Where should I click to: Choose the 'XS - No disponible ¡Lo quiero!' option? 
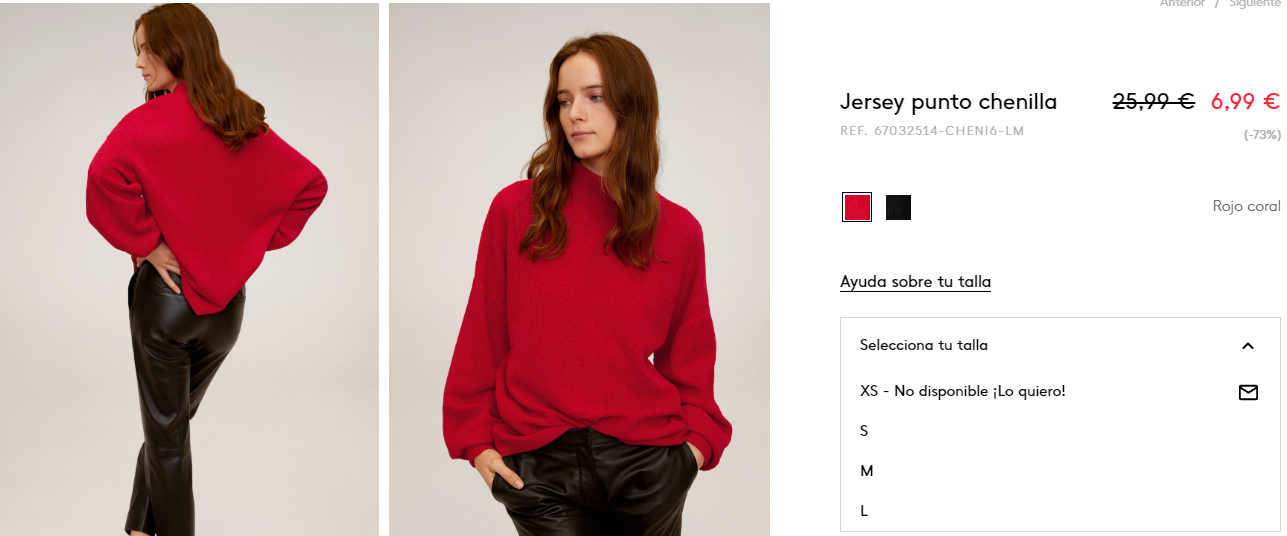point(1060,391)
